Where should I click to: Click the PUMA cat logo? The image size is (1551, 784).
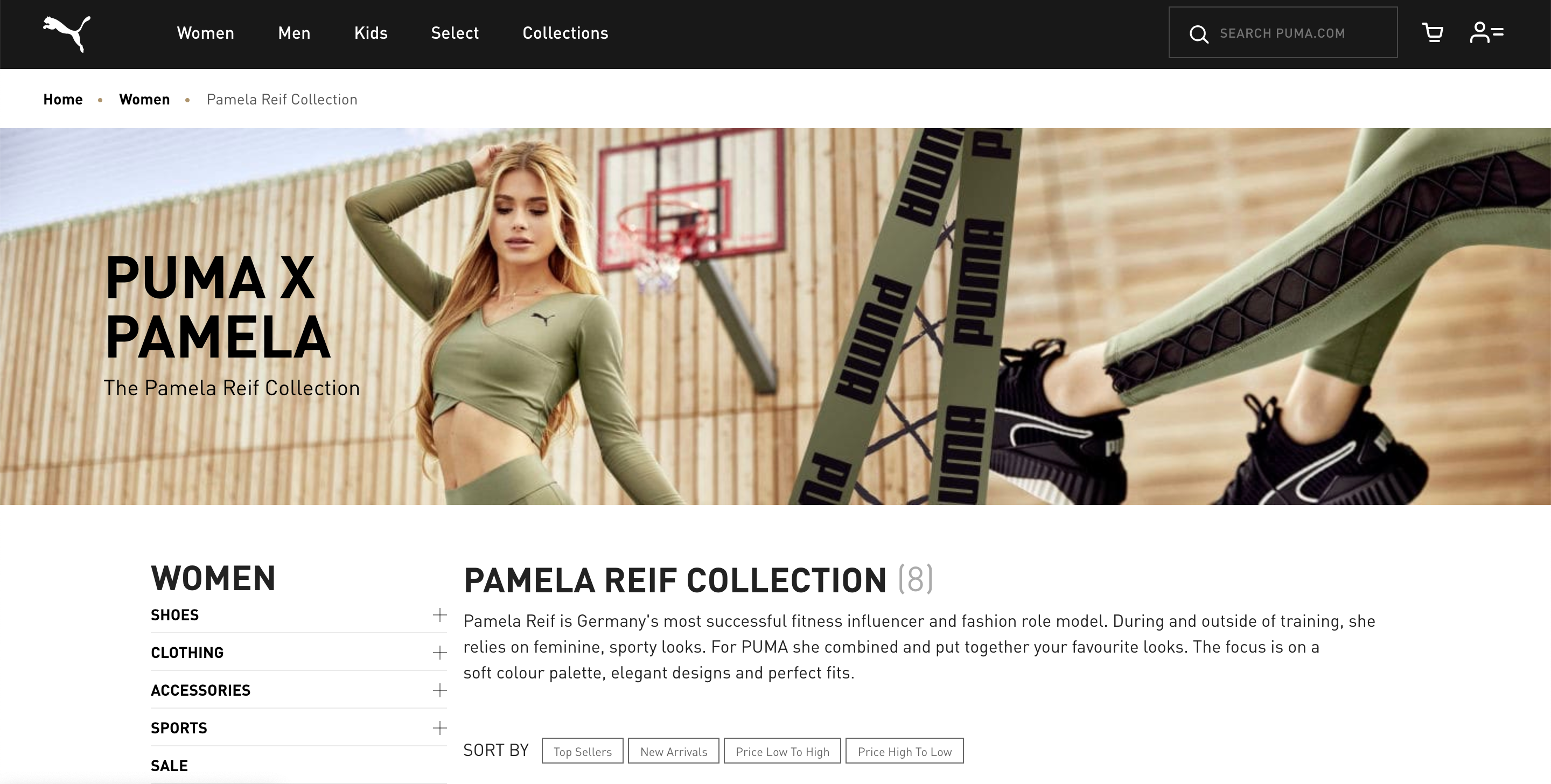click(x=67, y=34)
